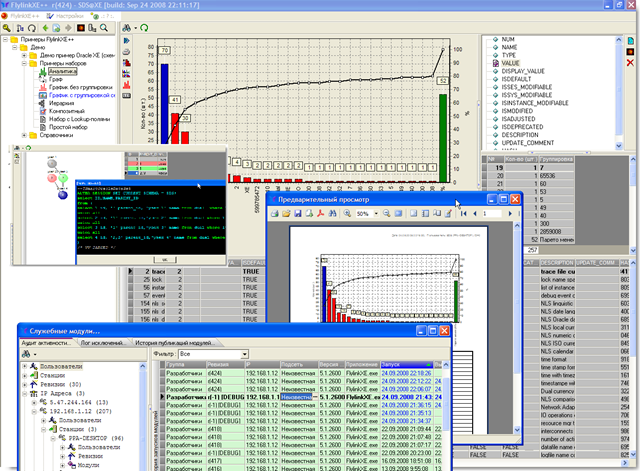Open the Настройки menu

(65, 16)
